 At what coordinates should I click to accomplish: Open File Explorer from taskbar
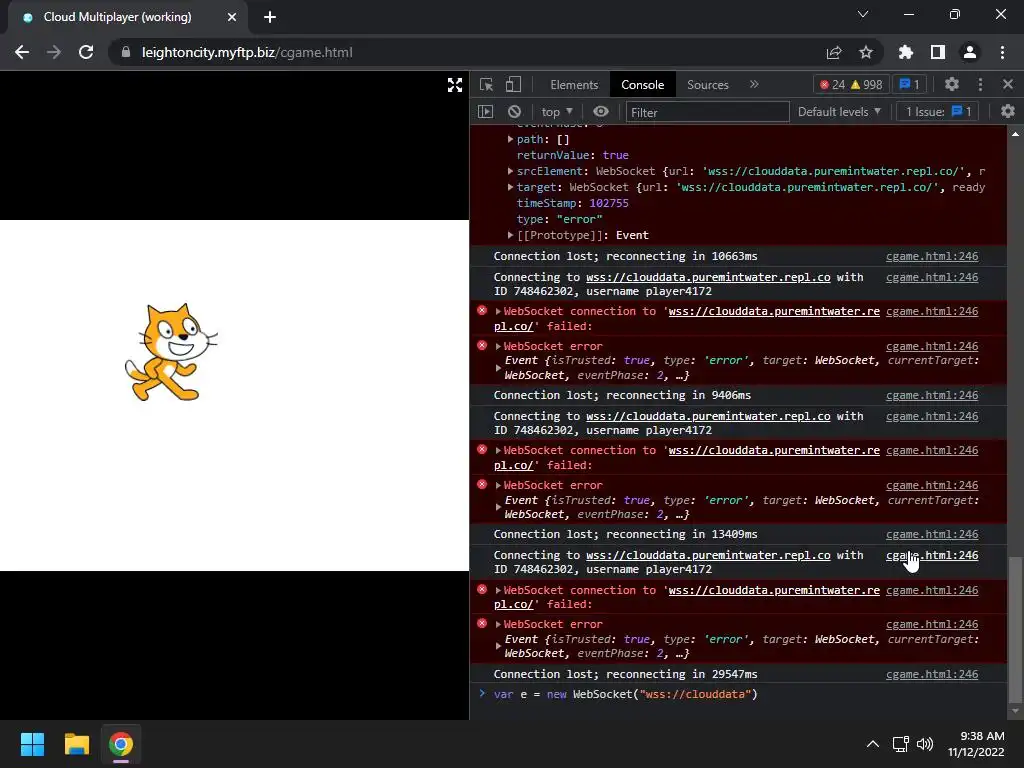click(x=76, y=744)
